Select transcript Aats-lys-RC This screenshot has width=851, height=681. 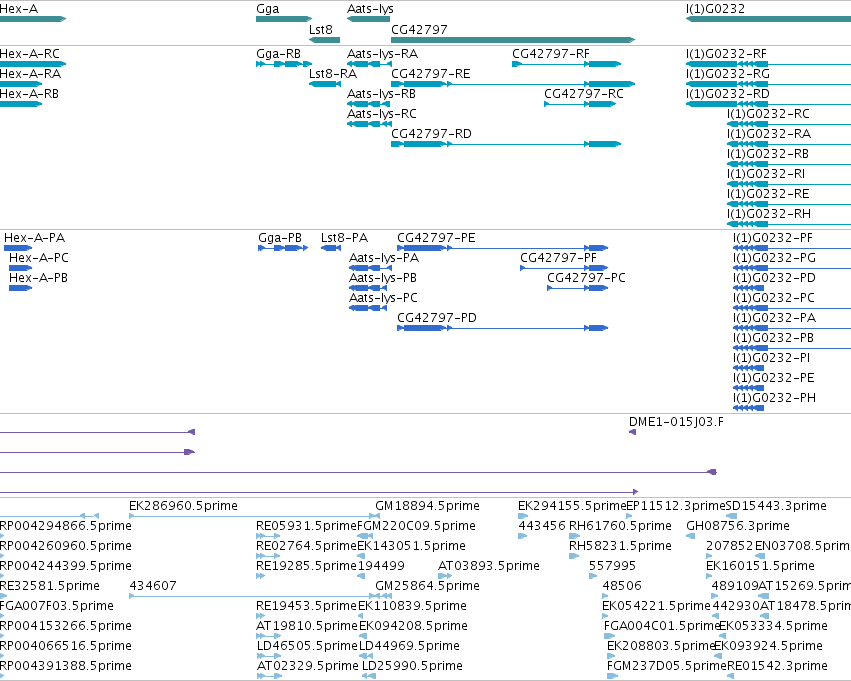pyautogui.click(x=370, y=124)
